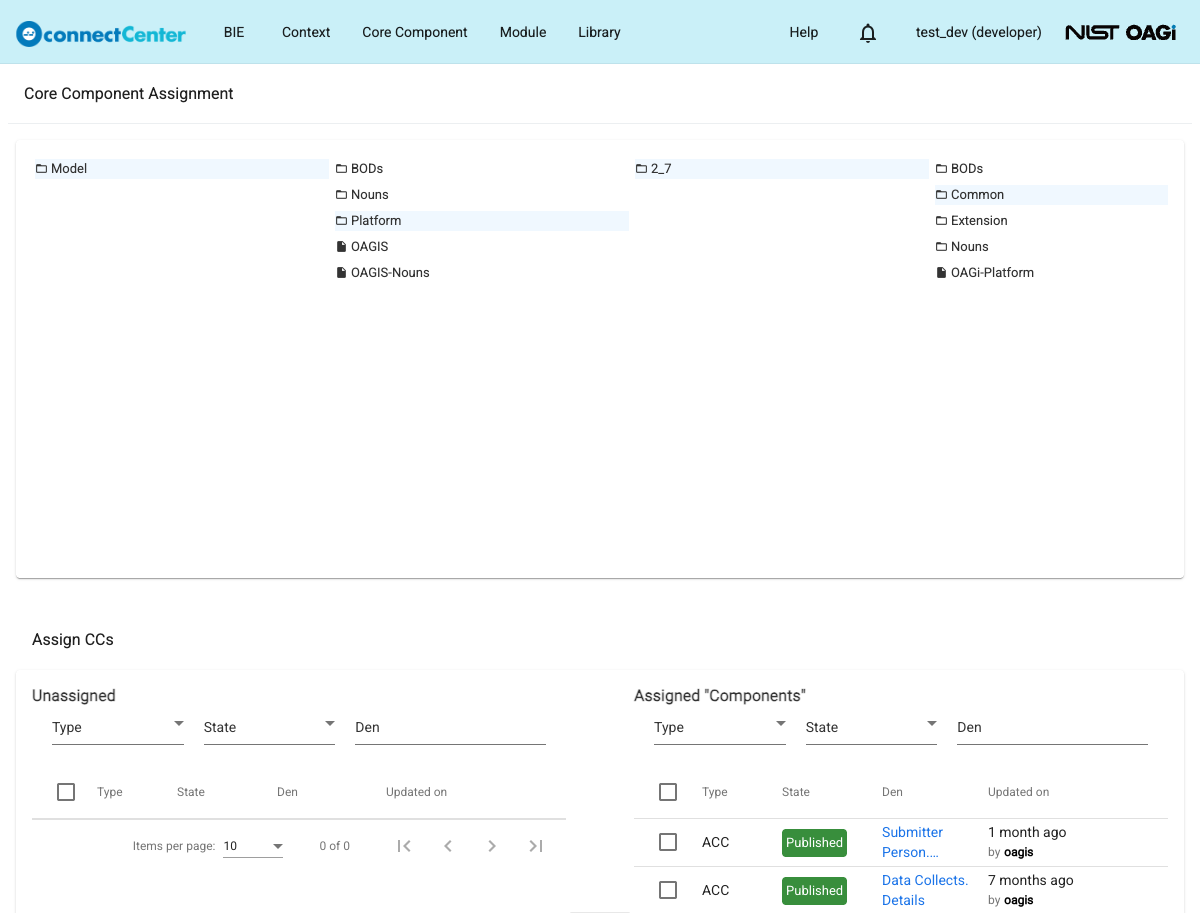This screenshot has height=913, width=1200.
Task: Open Submitter Person link
Action: (x=912, y=842)
